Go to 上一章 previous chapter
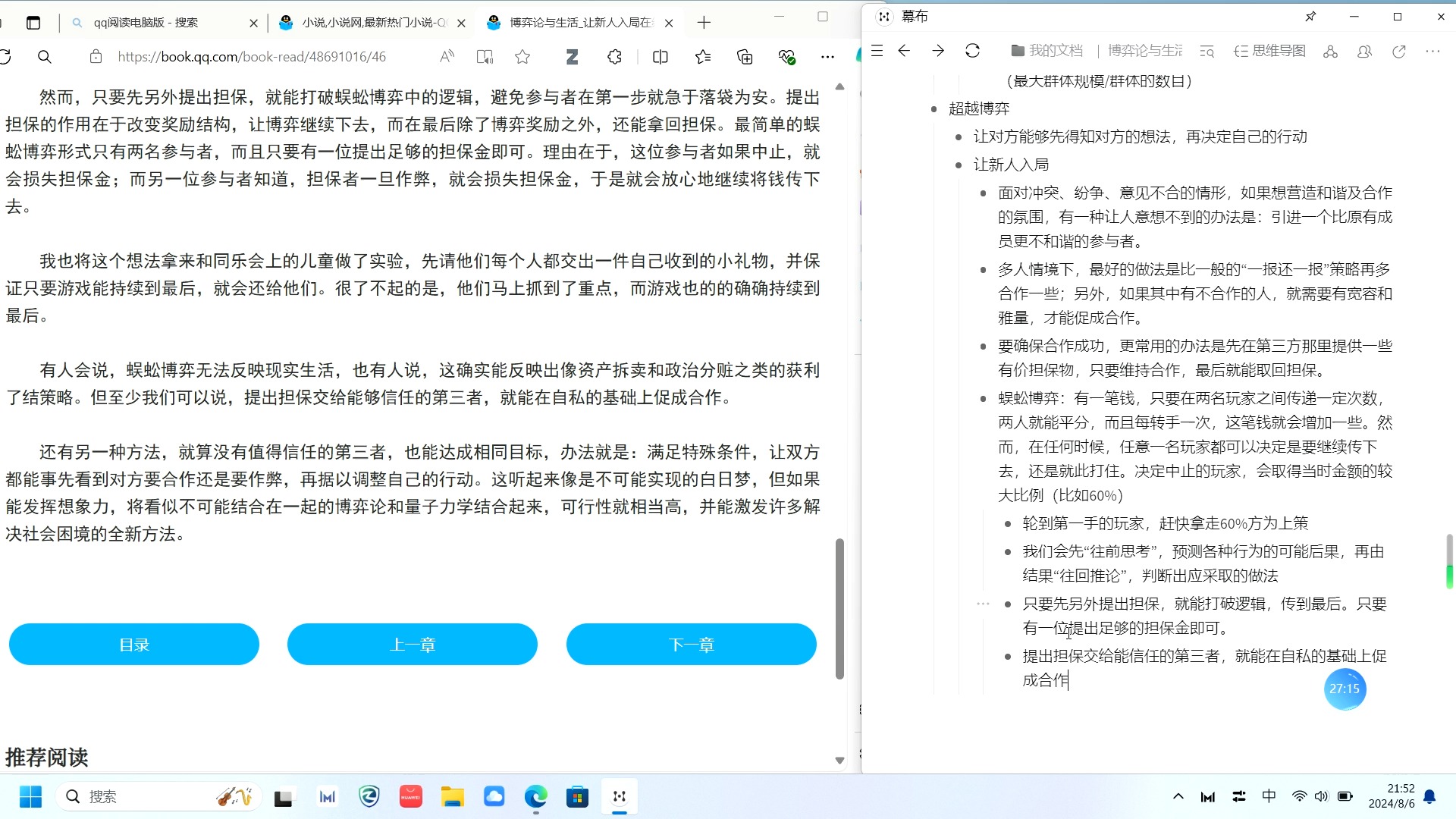Screen dimensions: 1456x819 [413, 645]
